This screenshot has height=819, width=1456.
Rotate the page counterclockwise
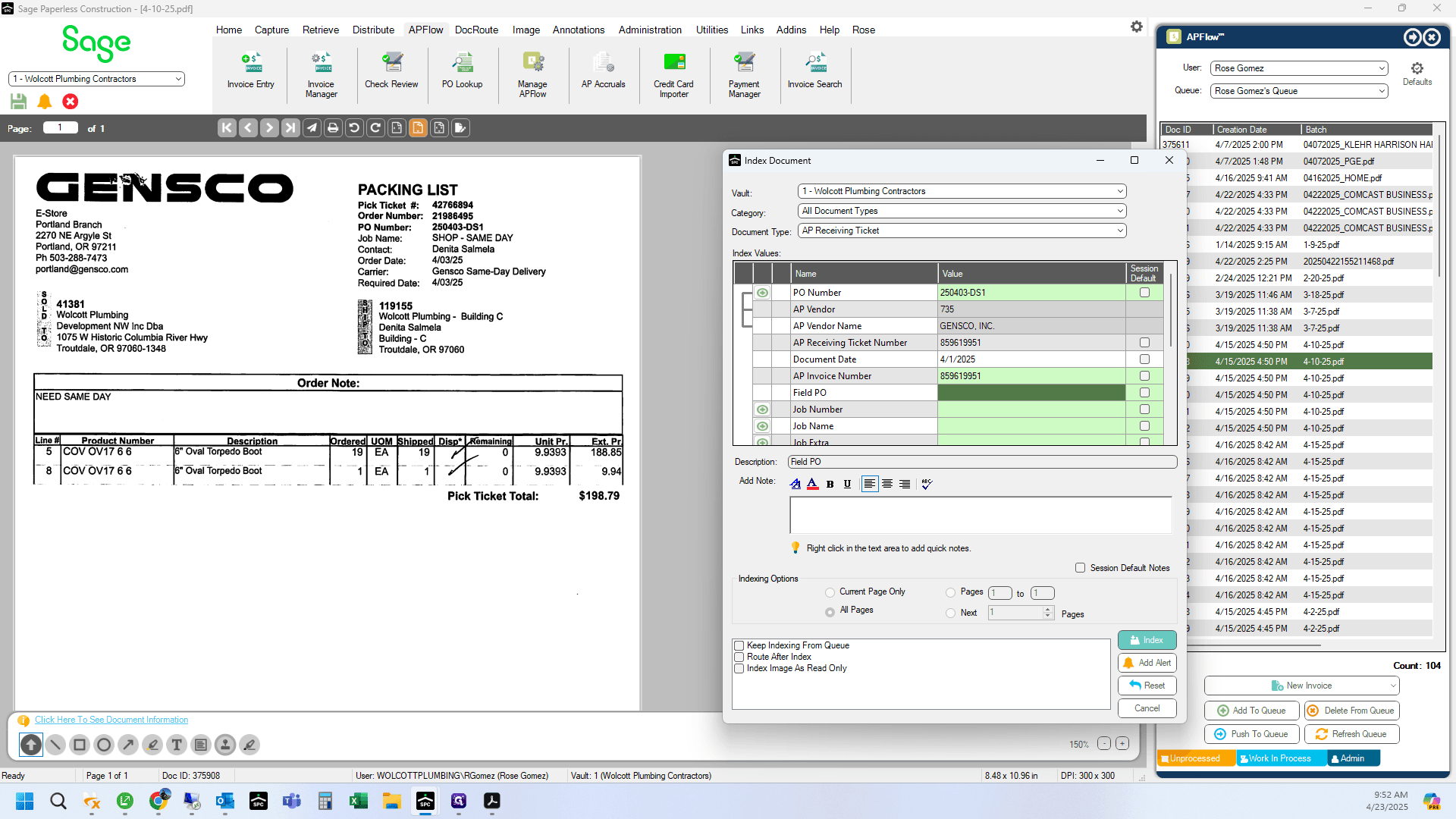(x=354, y=128)
